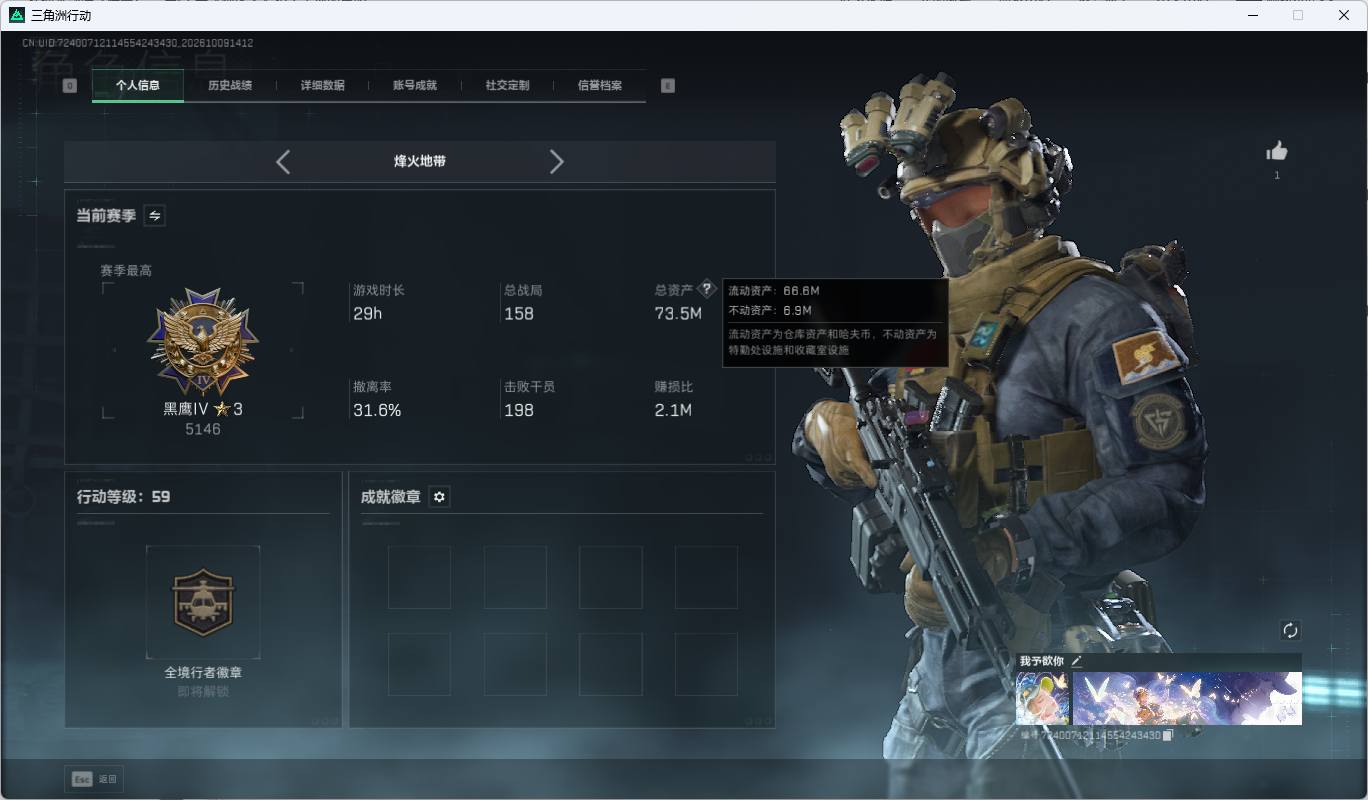The height and width of the screenshot is (800, 1368).
Task: Switch to 信誉档案 tab
Action: (599, 85)
